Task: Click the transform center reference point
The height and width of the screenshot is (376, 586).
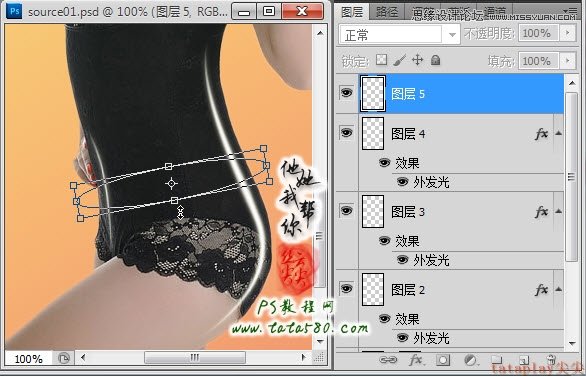Action: 172,184
